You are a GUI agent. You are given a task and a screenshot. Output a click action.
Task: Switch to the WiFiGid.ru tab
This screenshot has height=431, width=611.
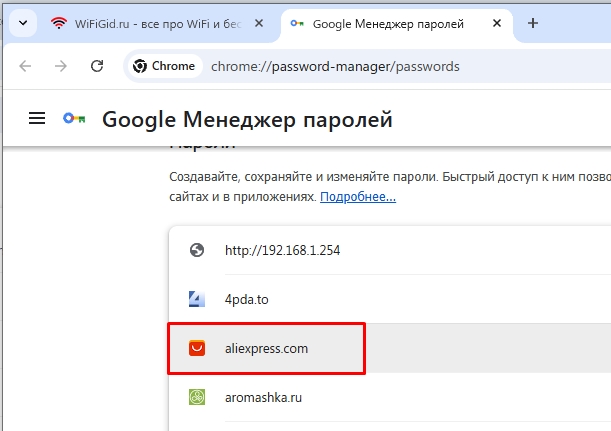click(x=150, y=23)
